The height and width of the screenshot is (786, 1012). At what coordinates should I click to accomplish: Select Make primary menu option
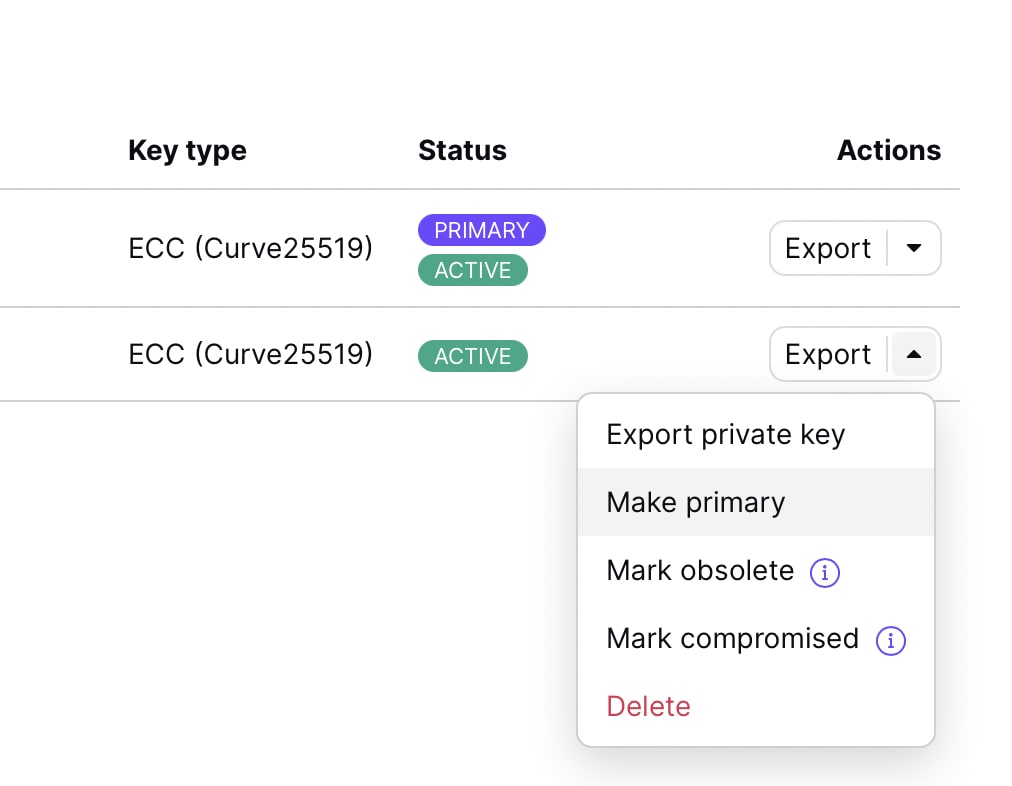(x=696, y=502)
